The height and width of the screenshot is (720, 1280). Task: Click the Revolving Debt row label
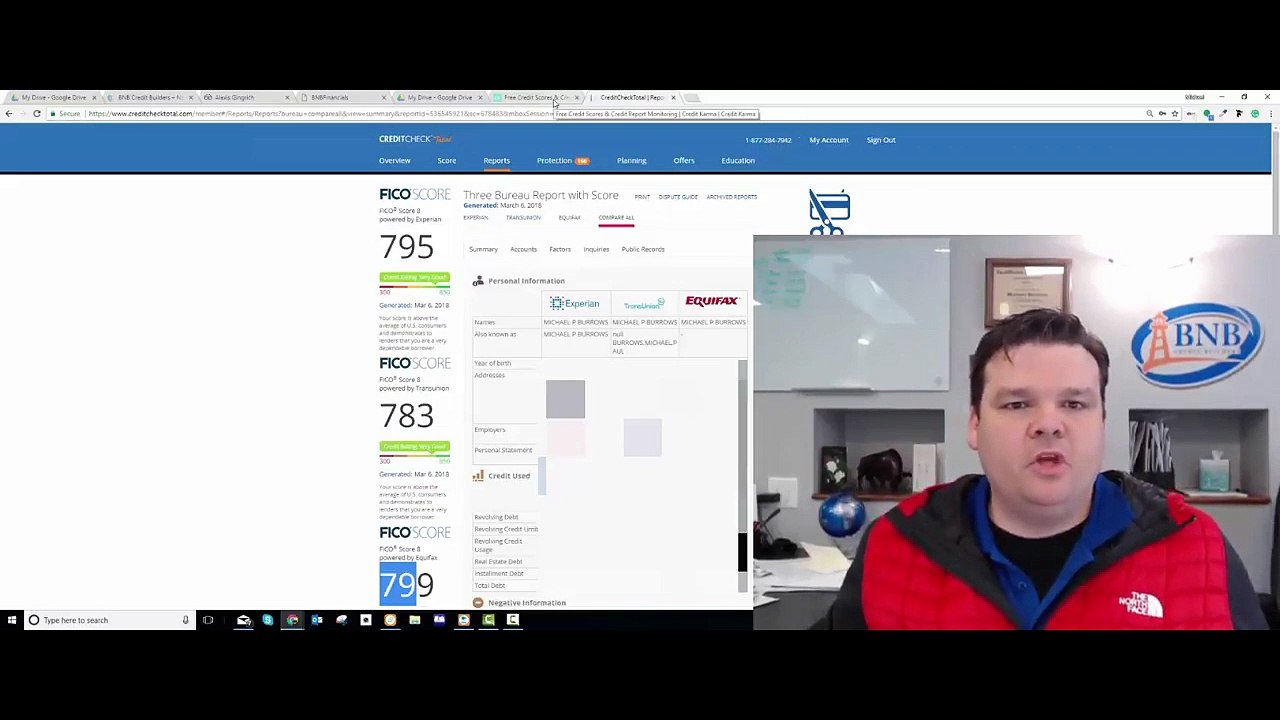[496, 517]
